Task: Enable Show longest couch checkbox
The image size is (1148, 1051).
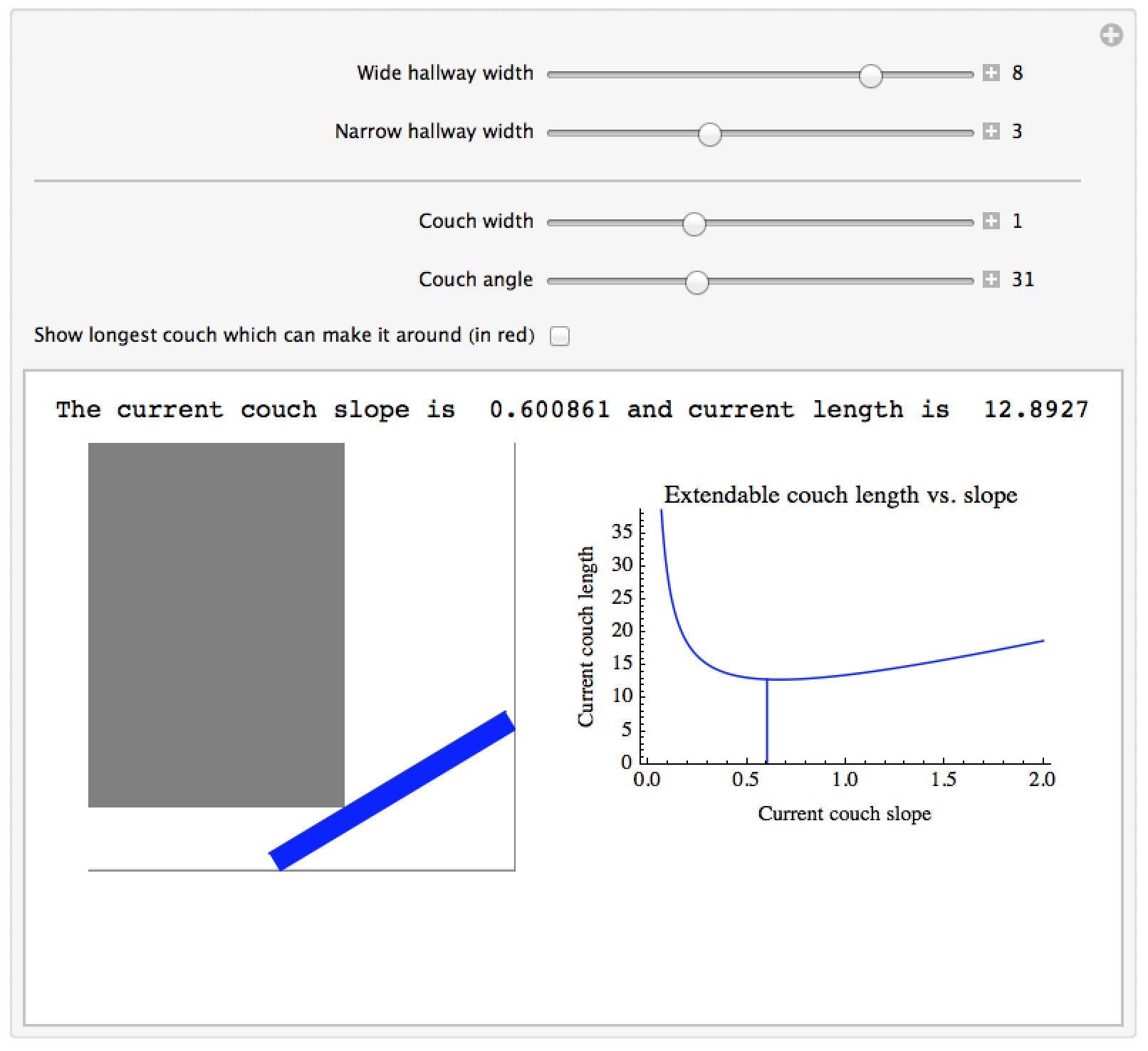Action: [560, 335]
